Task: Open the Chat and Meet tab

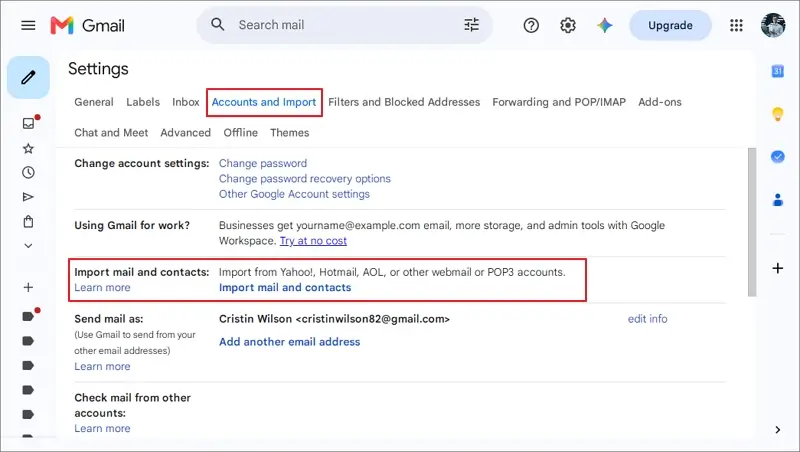Action: click(111, 133)
